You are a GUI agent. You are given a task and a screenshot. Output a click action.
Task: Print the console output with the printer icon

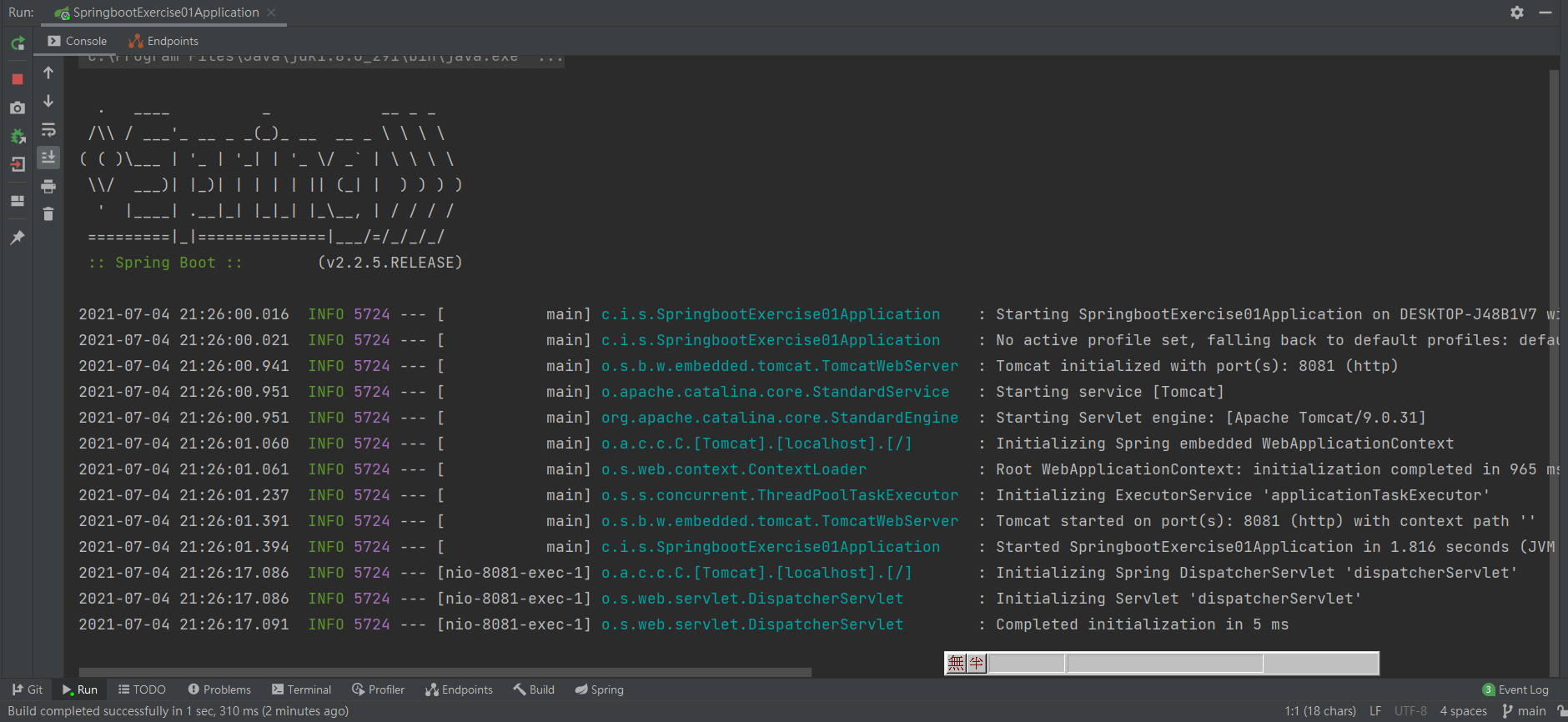point(48,186)
